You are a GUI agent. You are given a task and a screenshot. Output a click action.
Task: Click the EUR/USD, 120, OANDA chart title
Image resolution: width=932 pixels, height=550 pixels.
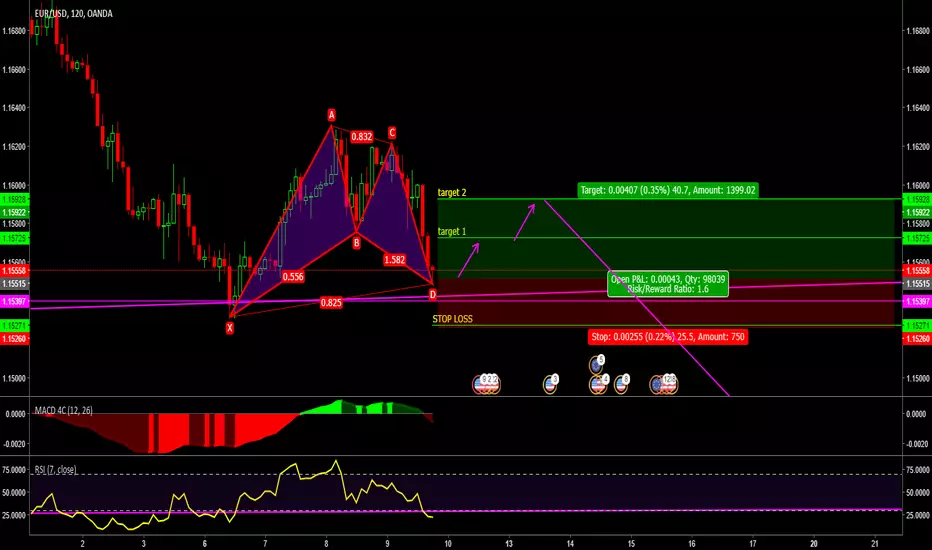click(73, 13)
